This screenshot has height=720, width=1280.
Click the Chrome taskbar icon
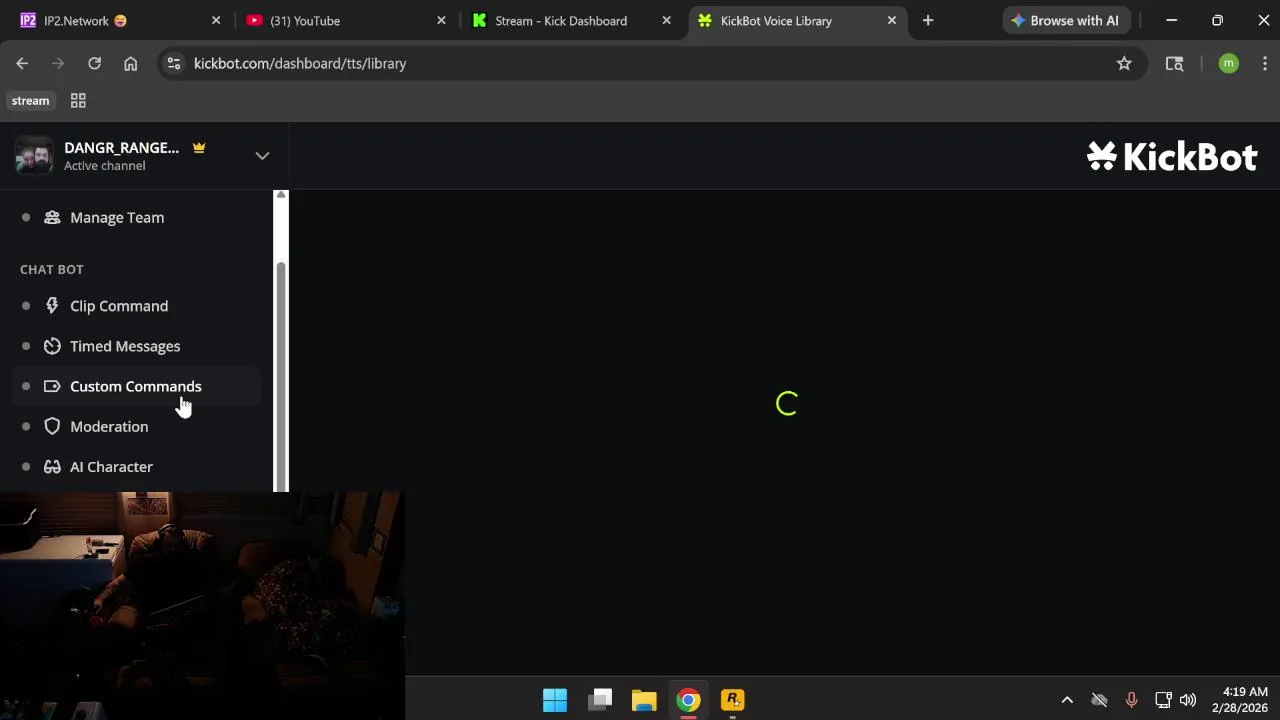(688, 700)
